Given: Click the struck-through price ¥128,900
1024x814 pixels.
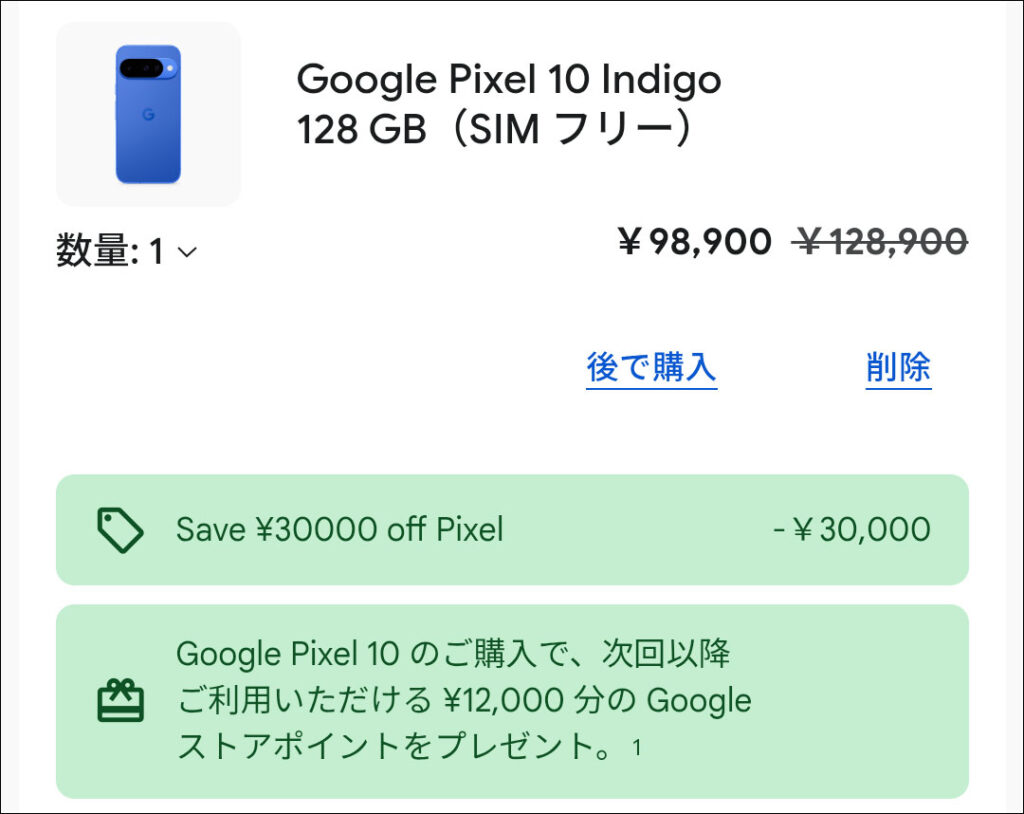Looking at the screenshot, I should click(x=880, y=242).
